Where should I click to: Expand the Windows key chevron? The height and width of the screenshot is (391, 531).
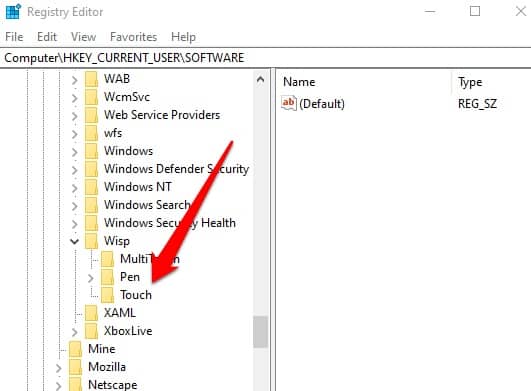(x=75, y=152)
